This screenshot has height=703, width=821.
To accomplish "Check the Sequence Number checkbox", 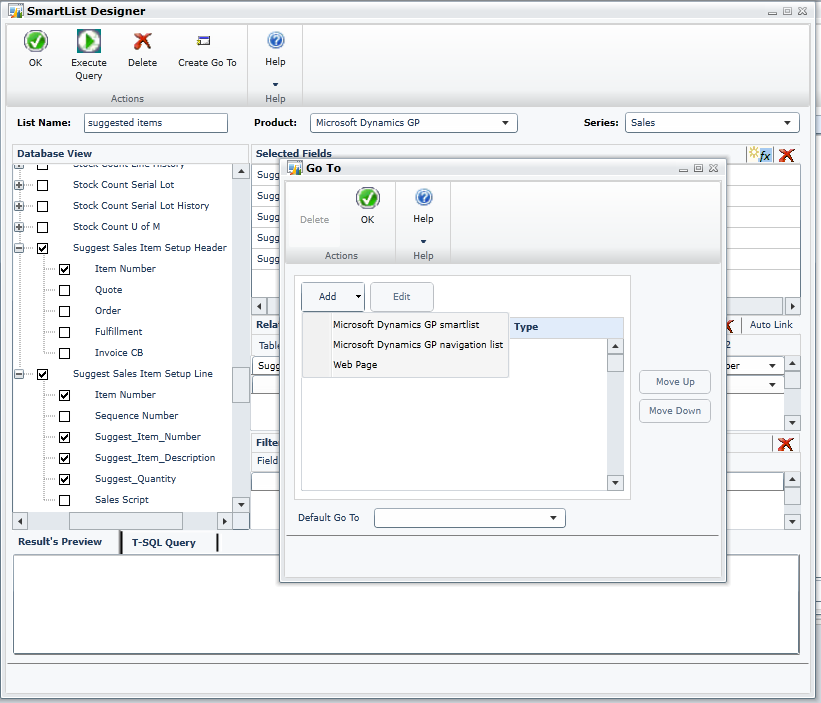I will pos(64,417).
